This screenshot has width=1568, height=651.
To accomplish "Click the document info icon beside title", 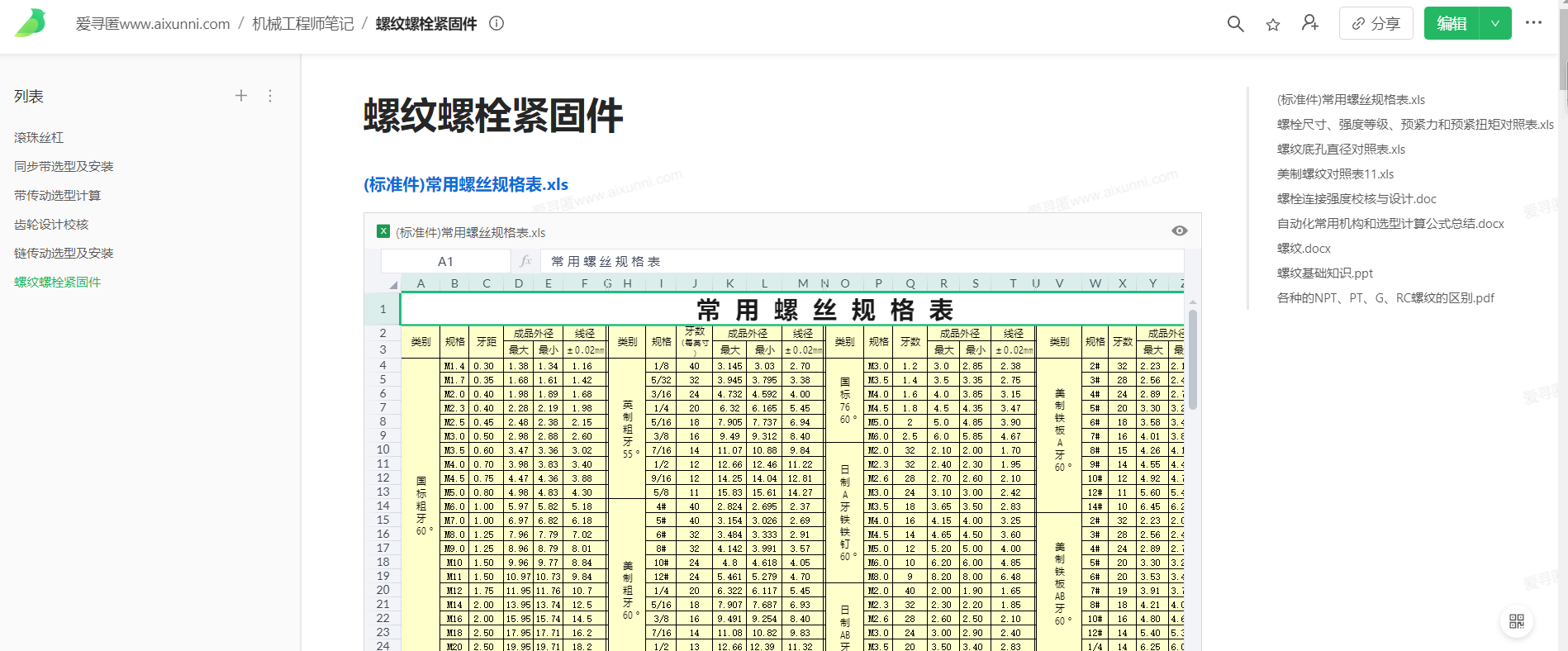I will click(497, 24).
